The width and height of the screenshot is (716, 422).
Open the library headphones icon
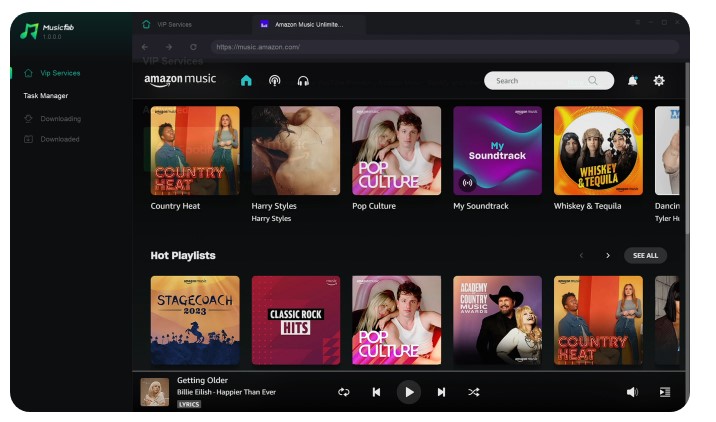[x=303, y=81]
